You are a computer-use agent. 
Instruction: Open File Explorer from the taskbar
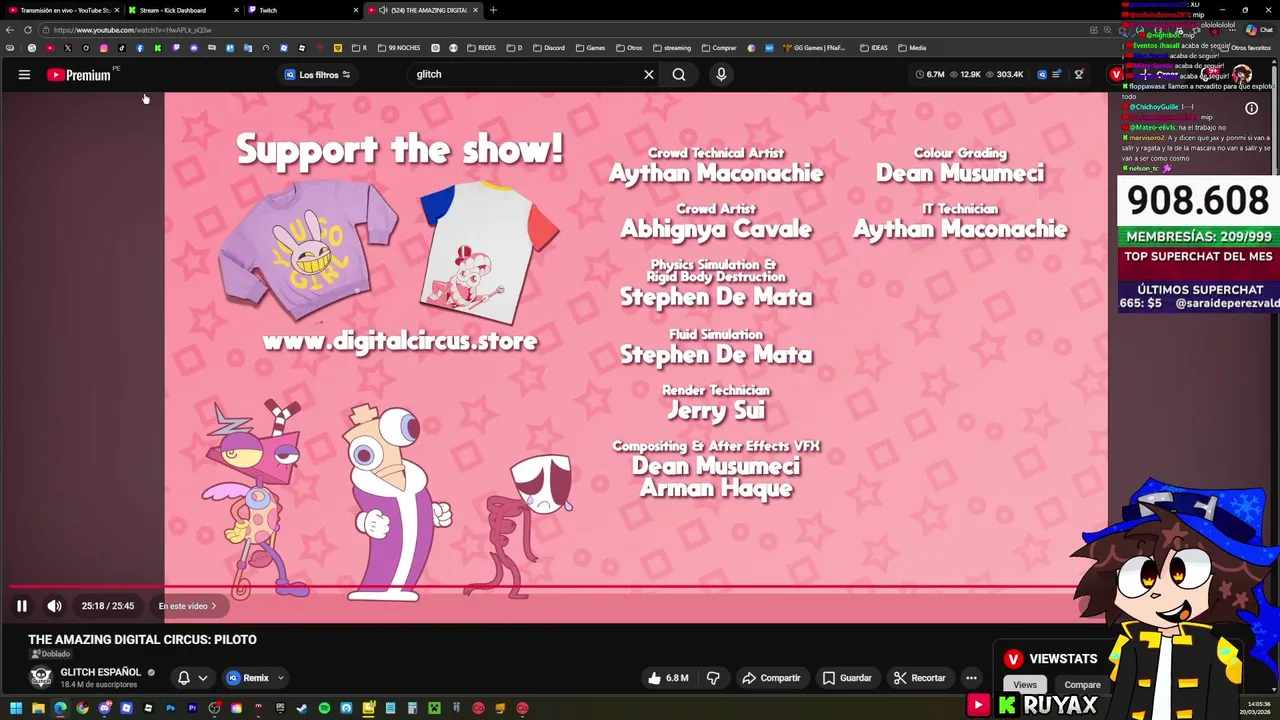click(38, 708)
